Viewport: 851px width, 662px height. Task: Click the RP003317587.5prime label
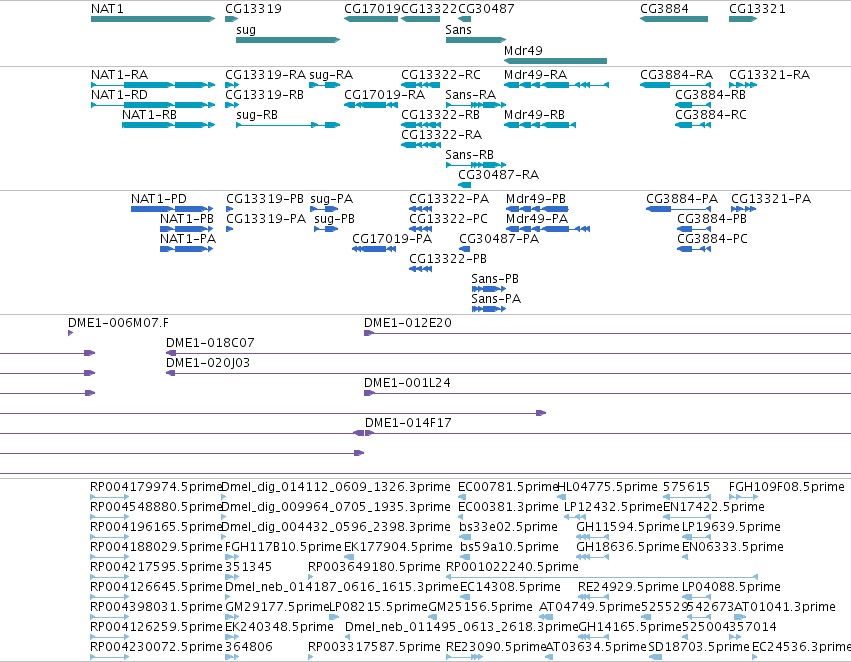[374, 647]
